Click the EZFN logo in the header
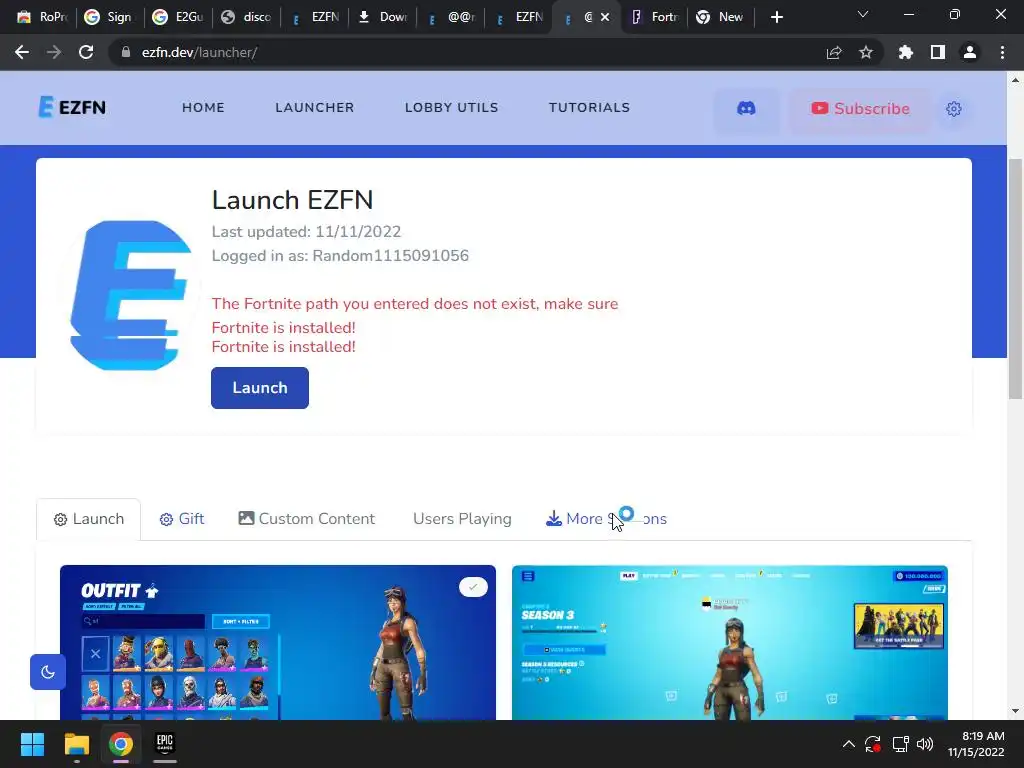 [x=72, y=107]
